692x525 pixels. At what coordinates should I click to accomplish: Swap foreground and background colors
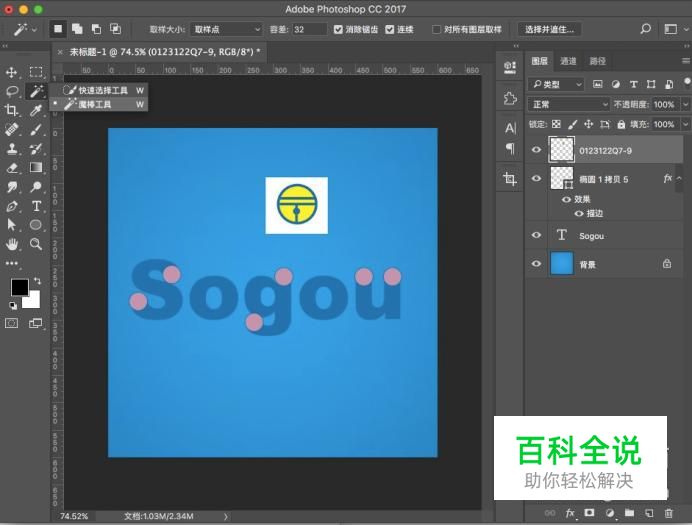point(37,281)
